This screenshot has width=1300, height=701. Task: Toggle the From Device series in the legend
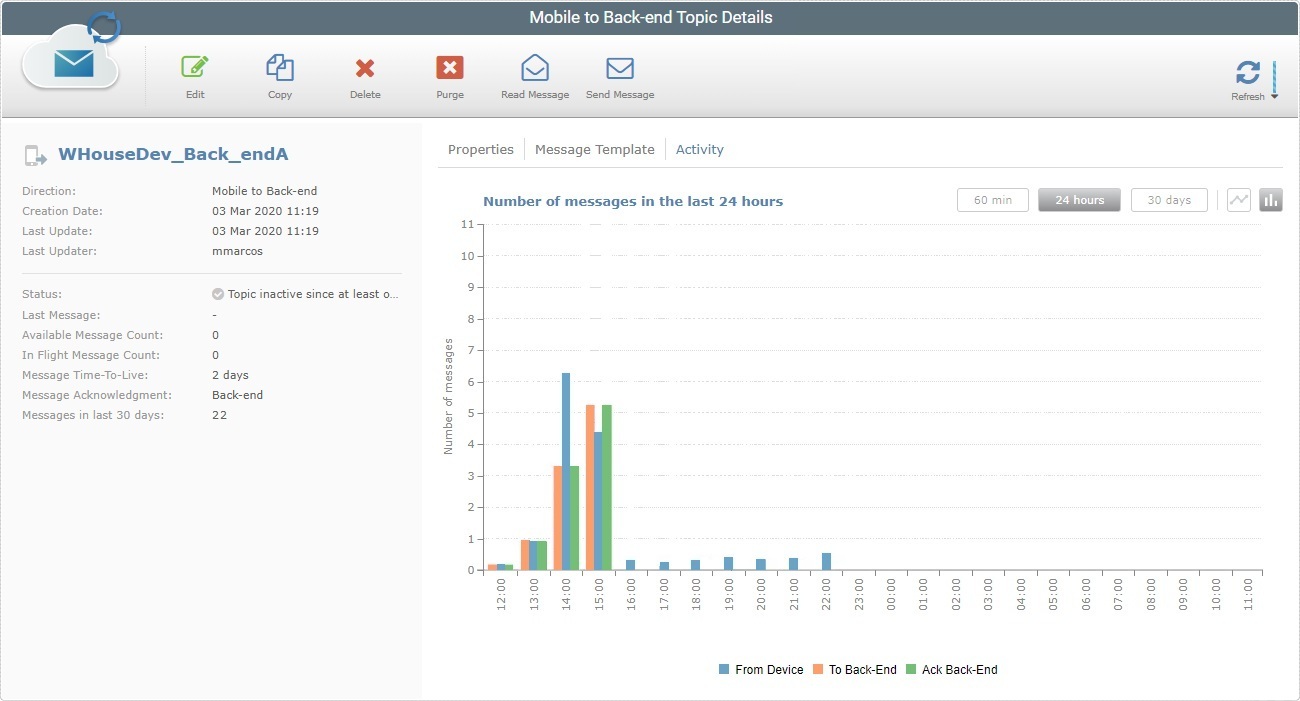tap(761, 669)
